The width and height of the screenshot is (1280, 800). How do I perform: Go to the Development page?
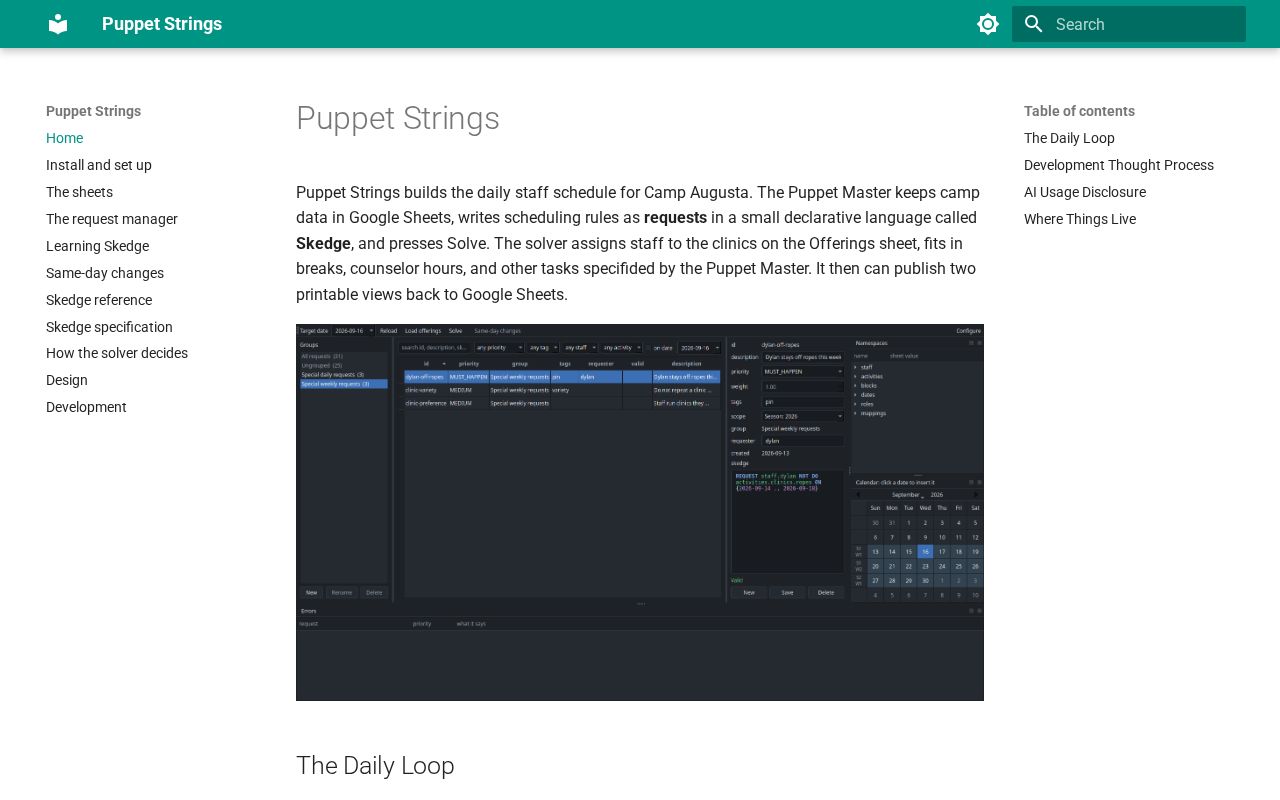tap(87, 407)
